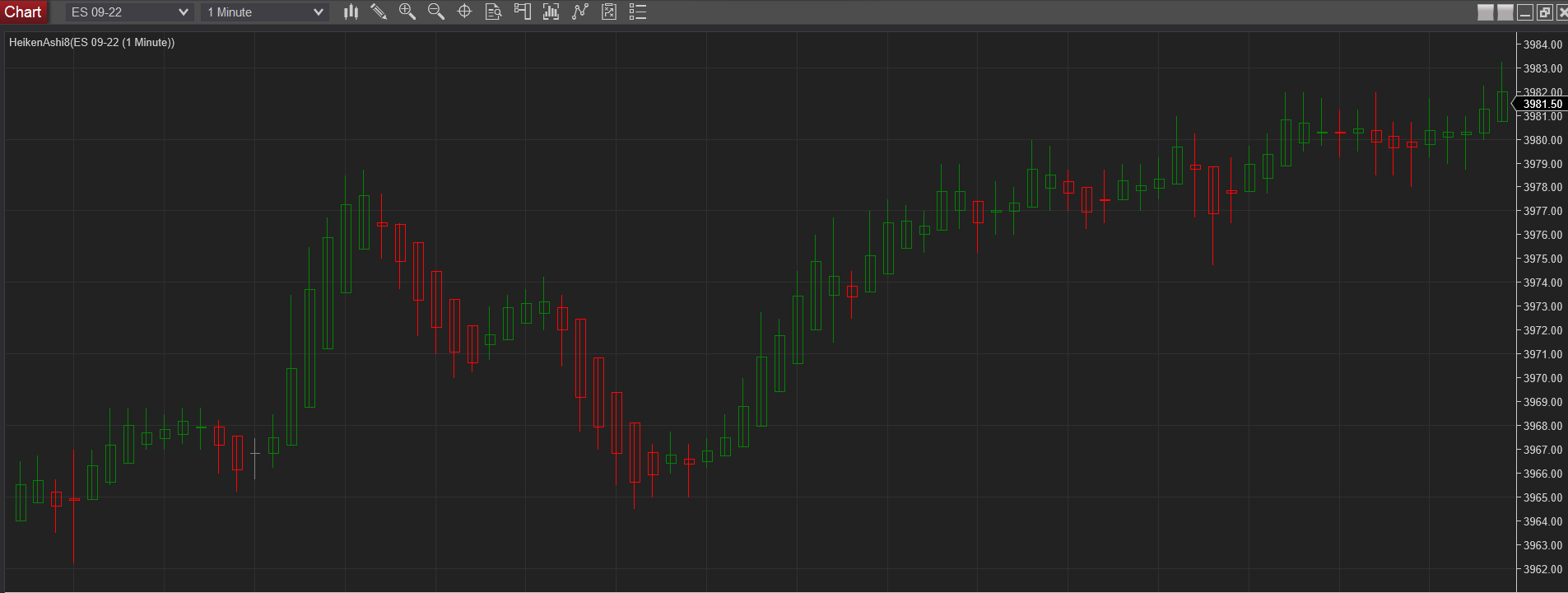Click the first gray link button left of minimize
This screenshot has width=1568, height=593.
1486,12
